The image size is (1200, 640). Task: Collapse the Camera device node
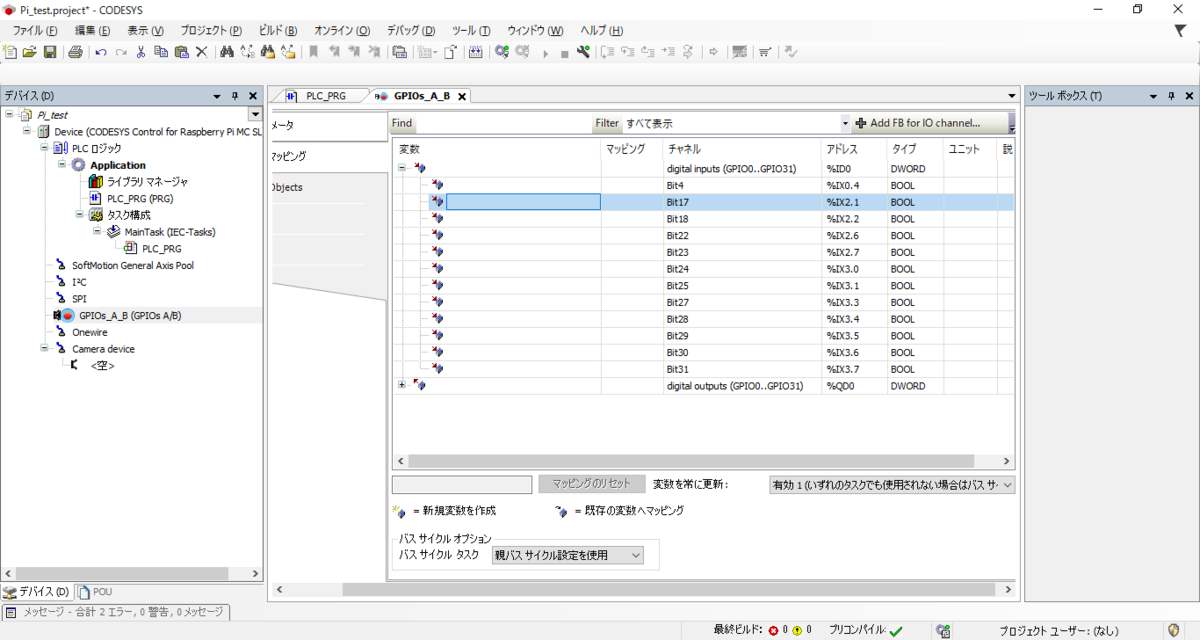click(x=44, y=349)
